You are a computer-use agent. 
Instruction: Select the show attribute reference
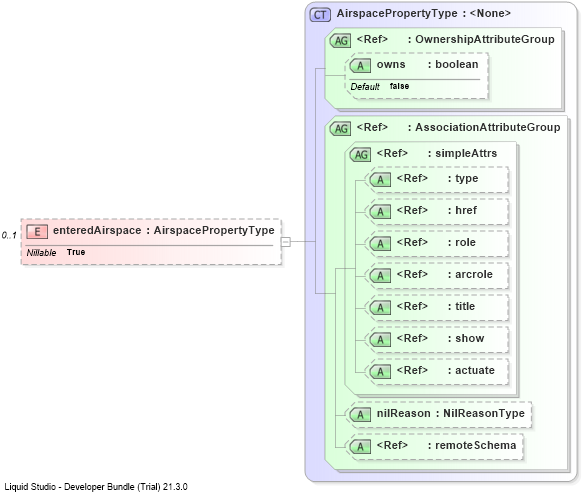(437, 339)
